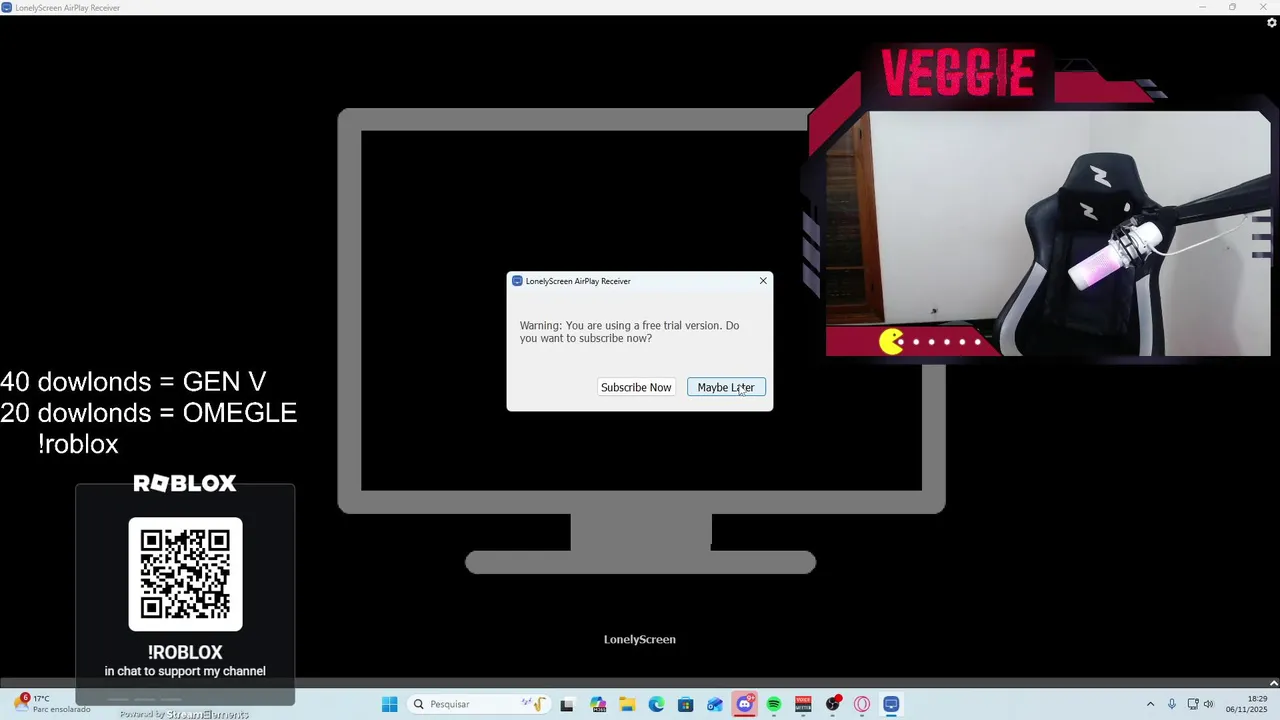This screenshot has width=1280, height=720.
Task: Open LonelyScreen settings gear icon
Action: tap(1272, 23)
